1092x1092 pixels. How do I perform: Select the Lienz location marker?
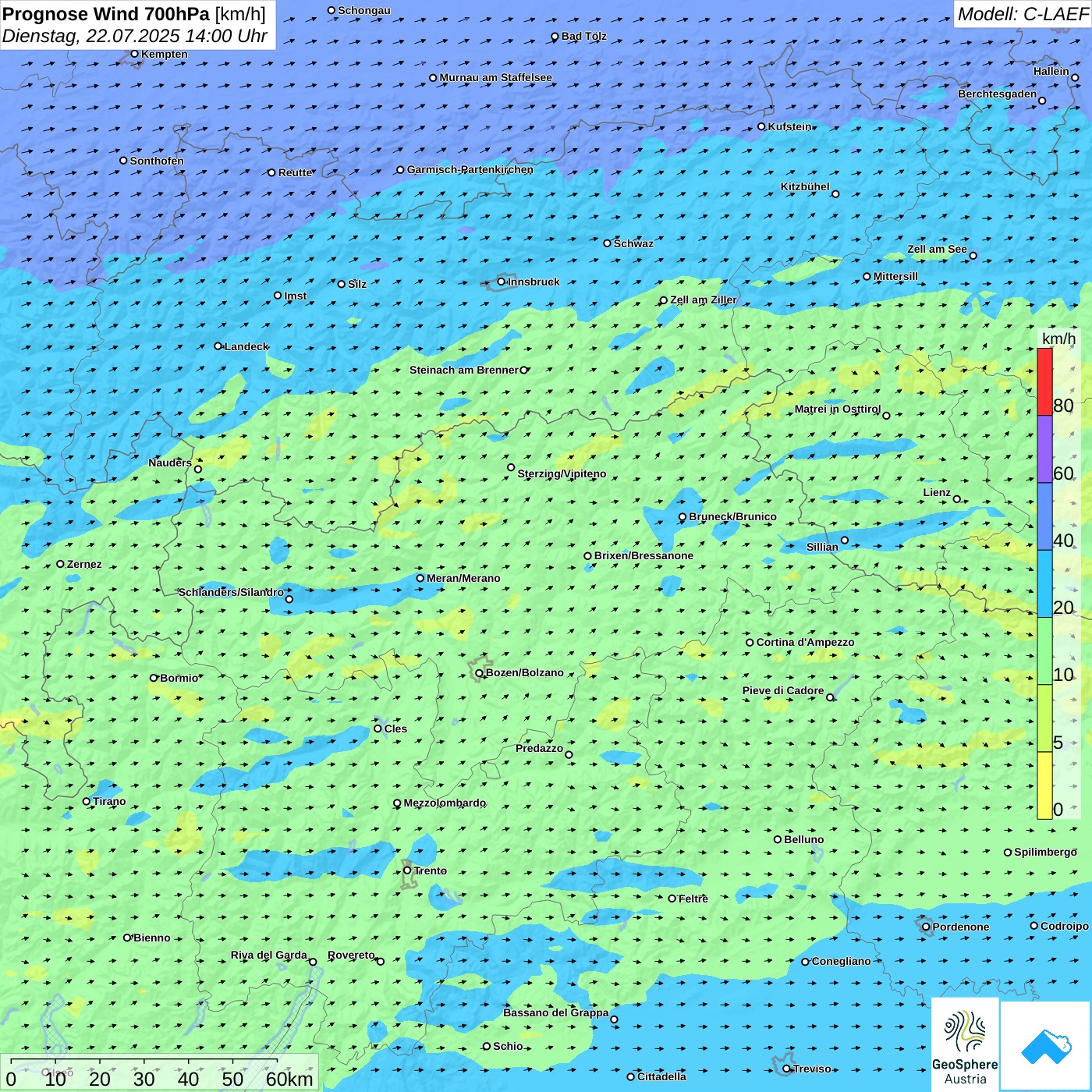pyautogui.click(x=957, y=499)
